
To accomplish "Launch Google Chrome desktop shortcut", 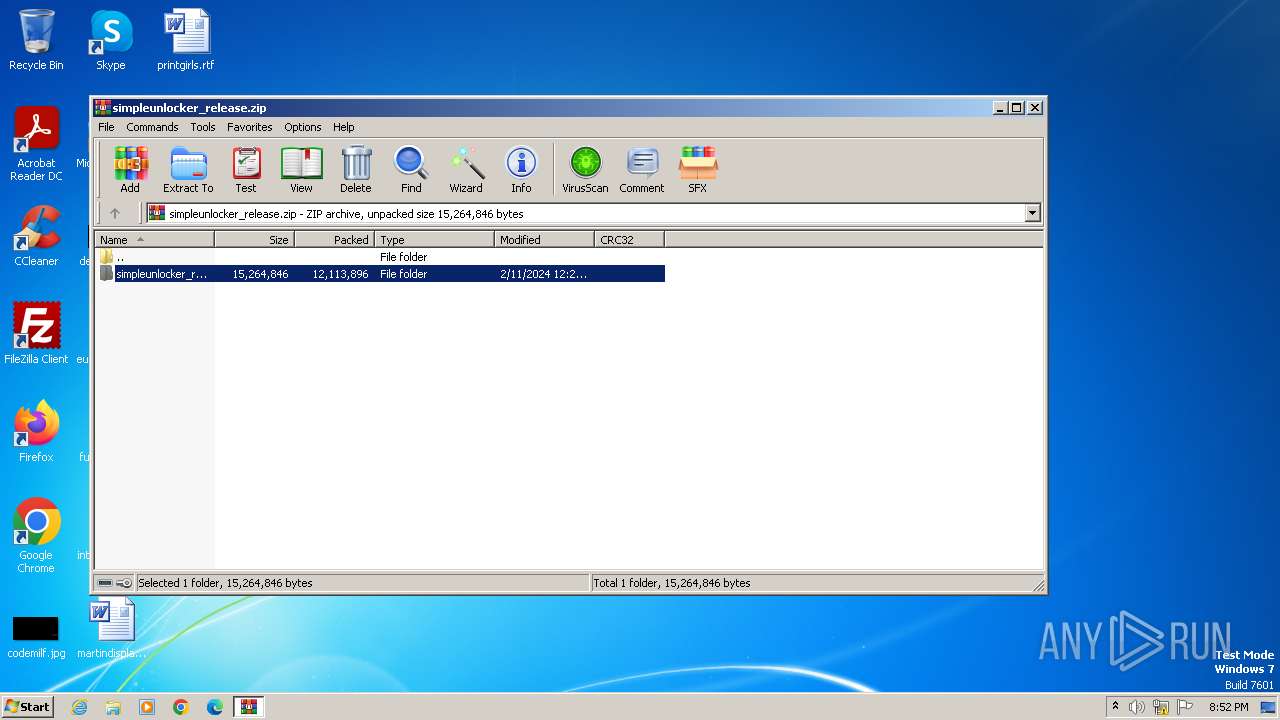I will 36,535.
